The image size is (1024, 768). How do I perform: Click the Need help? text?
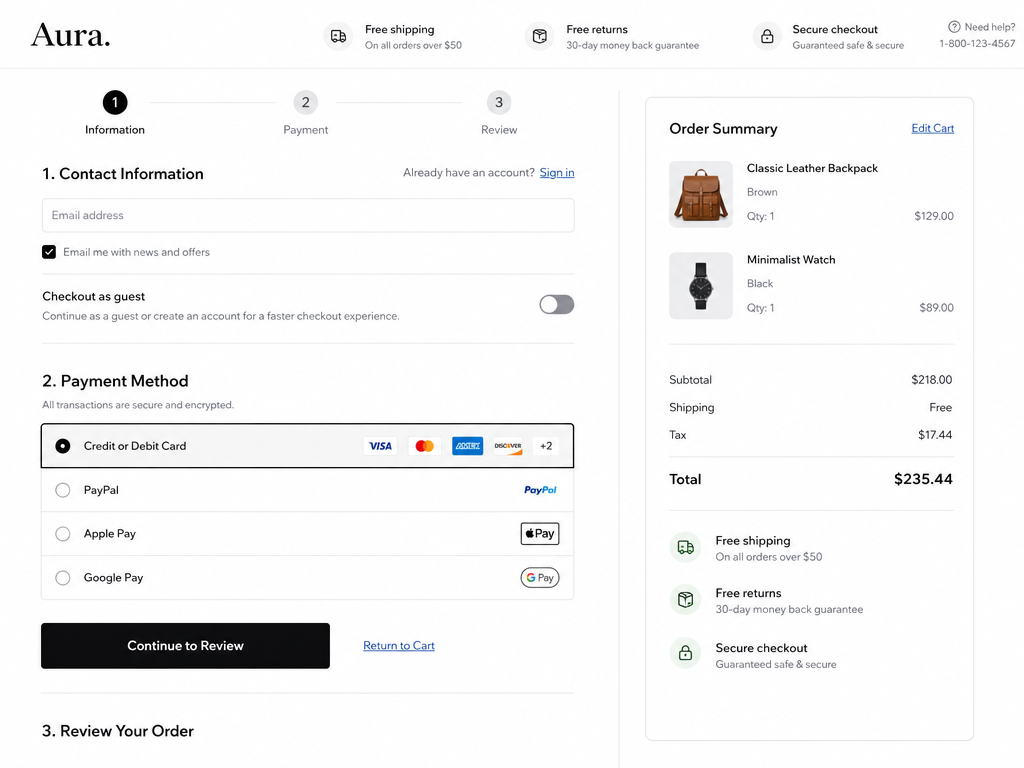tap(990, 27)
